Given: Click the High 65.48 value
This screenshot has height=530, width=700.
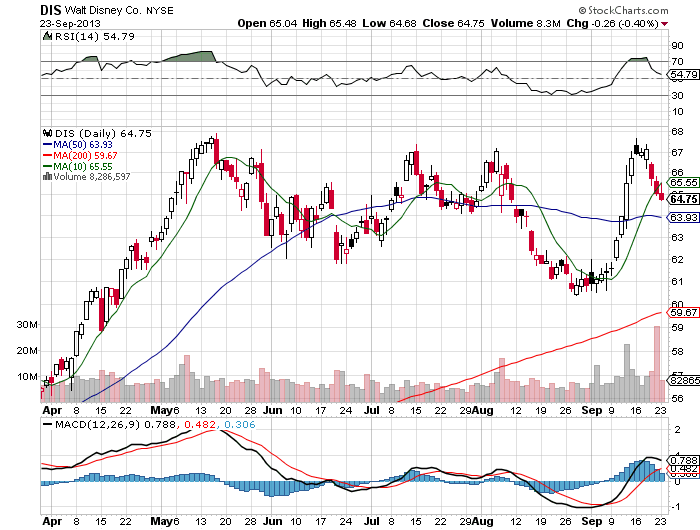Looking at the screenshot, I should [329, 23].
